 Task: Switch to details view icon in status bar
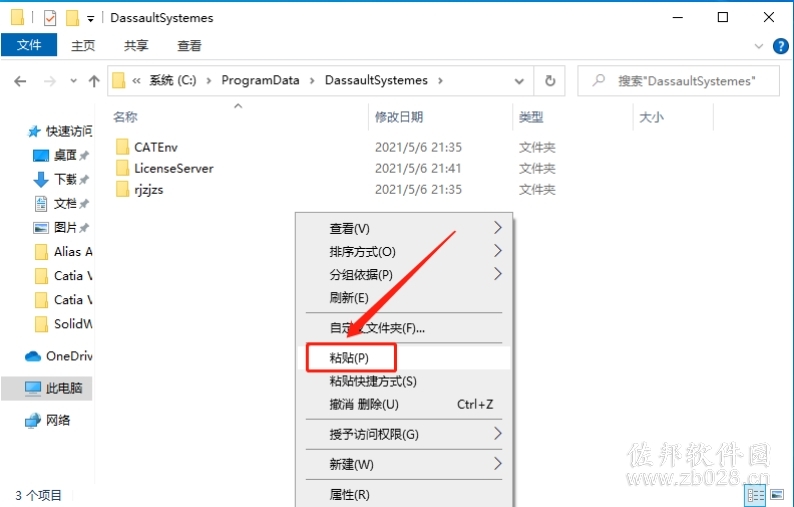pyautogui.click(x=756, y=495)
